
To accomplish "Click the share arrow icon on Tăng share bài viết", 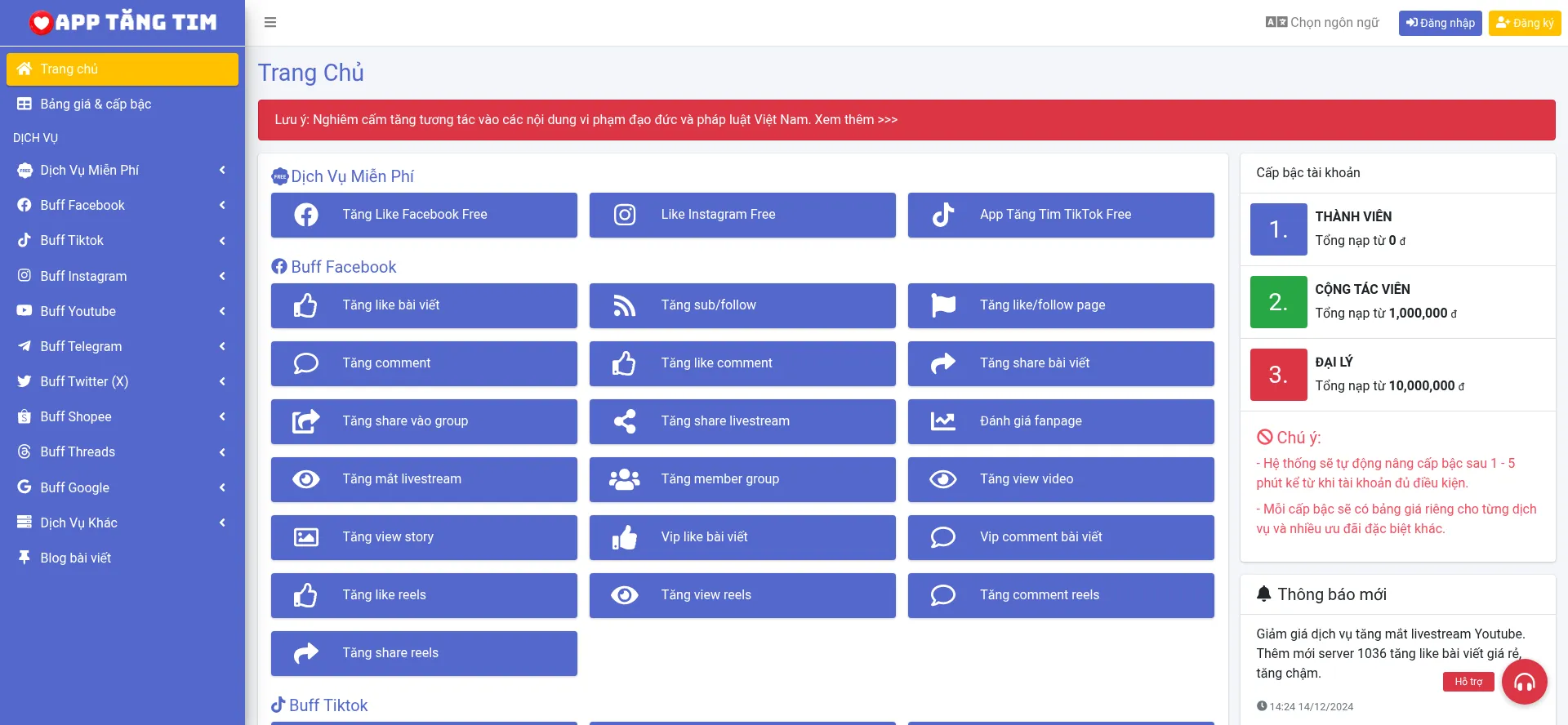I will click(x=943, y=363).
